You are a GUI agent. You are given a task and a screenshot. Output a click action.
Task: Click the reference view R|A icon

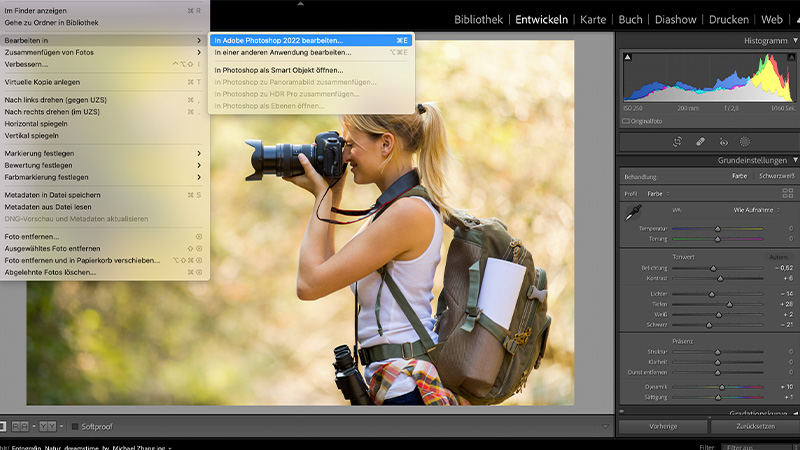(19, 426)
